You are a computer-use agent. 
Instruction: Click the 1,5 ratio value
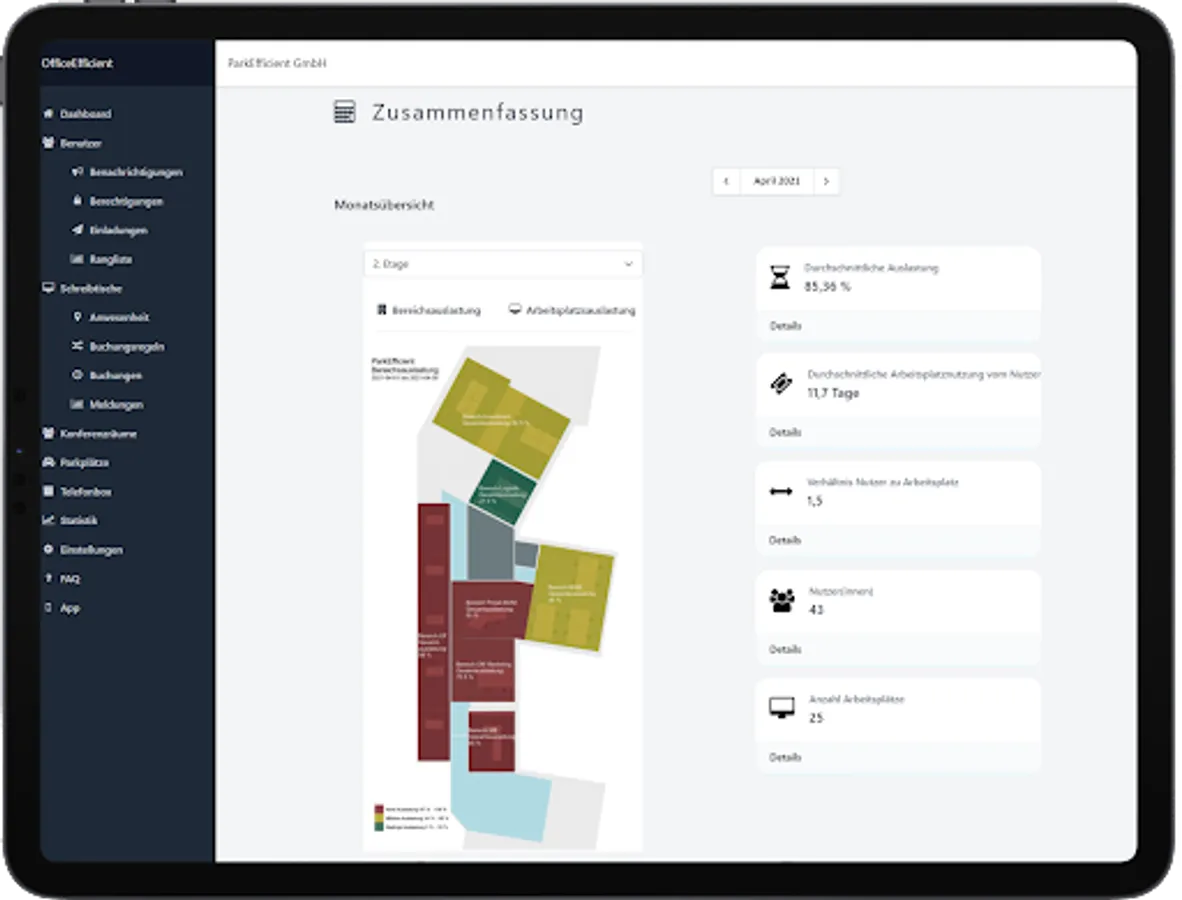click(815, 501)
